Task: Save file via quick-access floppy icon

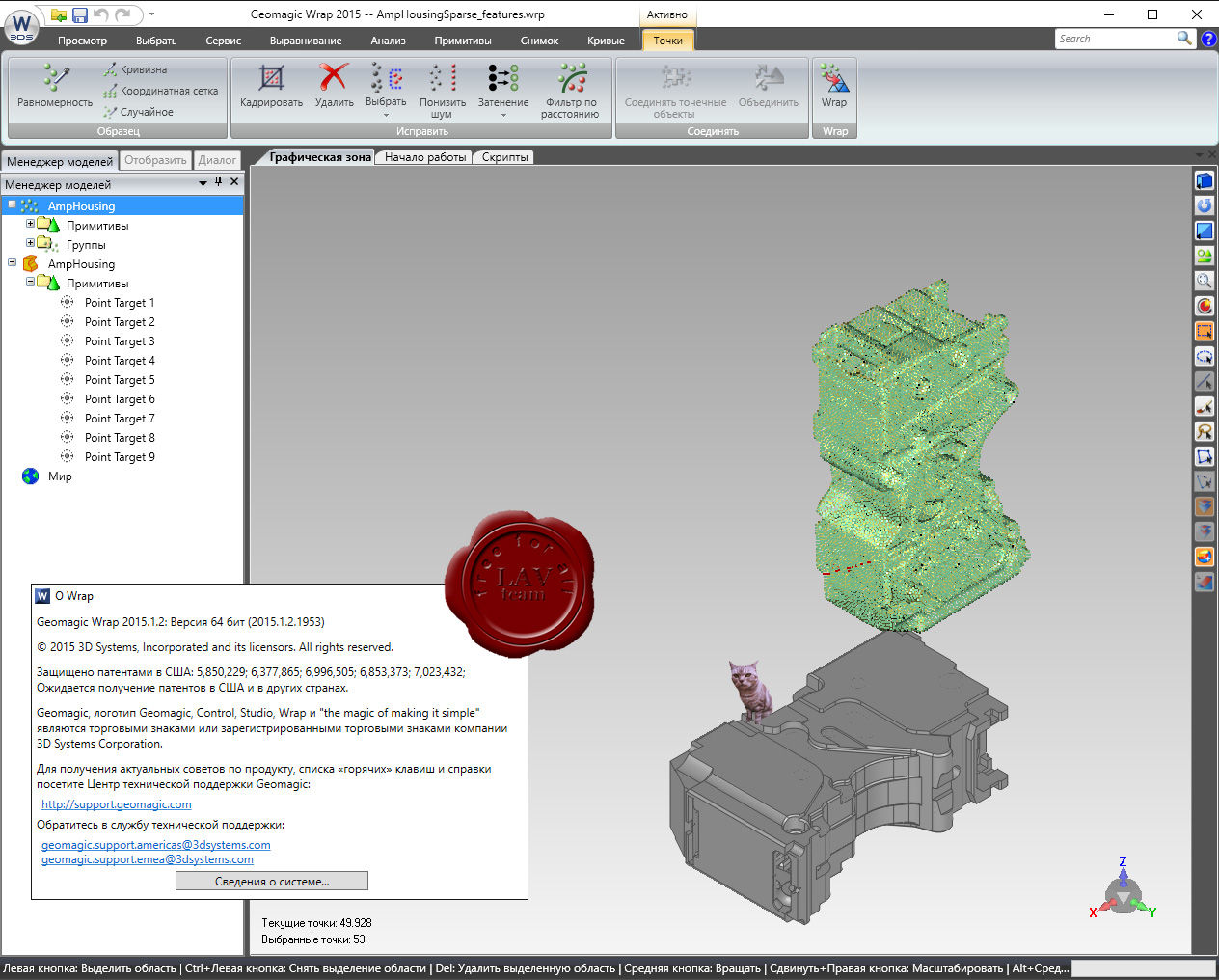Action: (80, 15)
